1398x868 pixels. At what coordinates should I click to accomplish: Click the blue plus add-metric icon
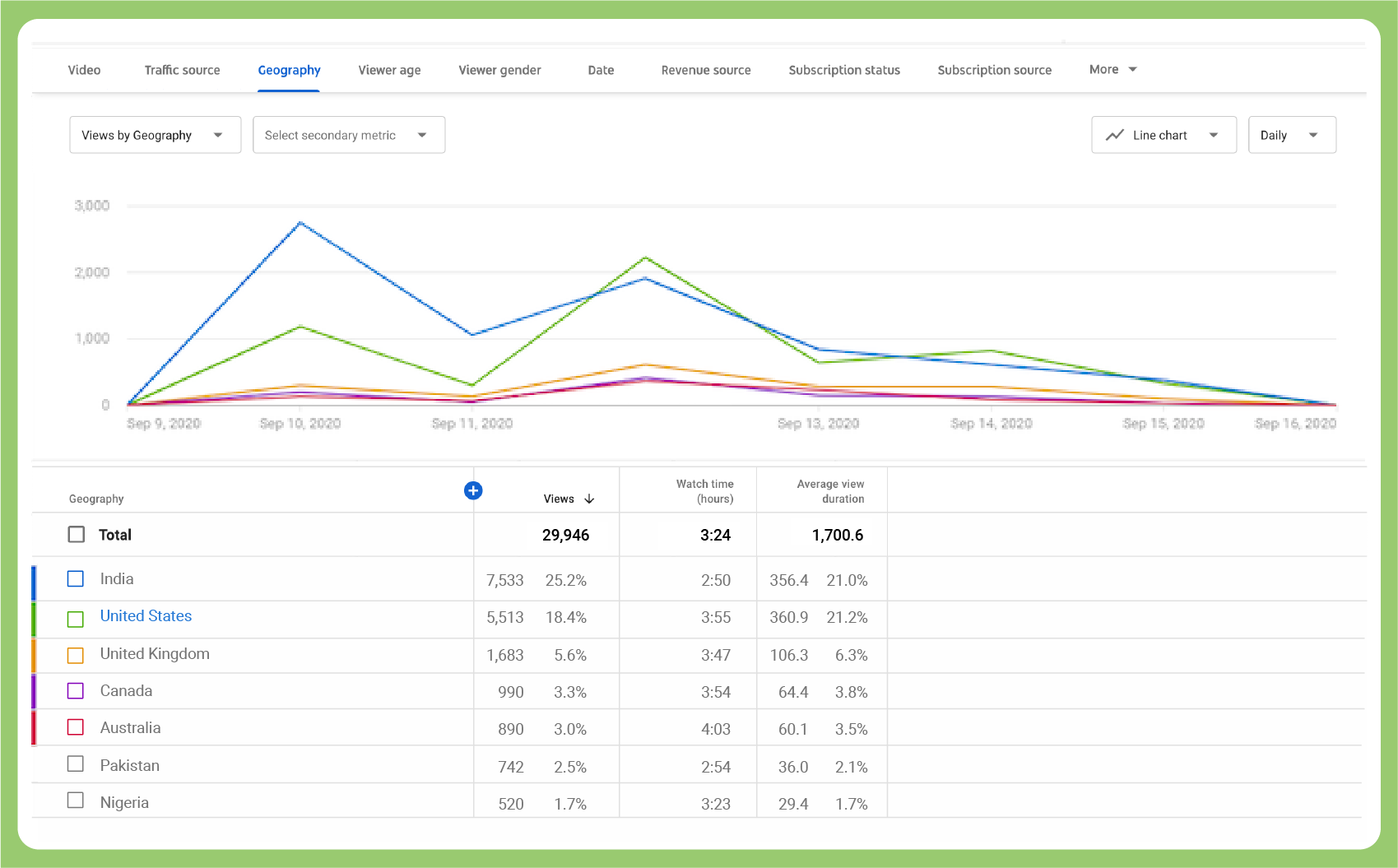[473, 490]
